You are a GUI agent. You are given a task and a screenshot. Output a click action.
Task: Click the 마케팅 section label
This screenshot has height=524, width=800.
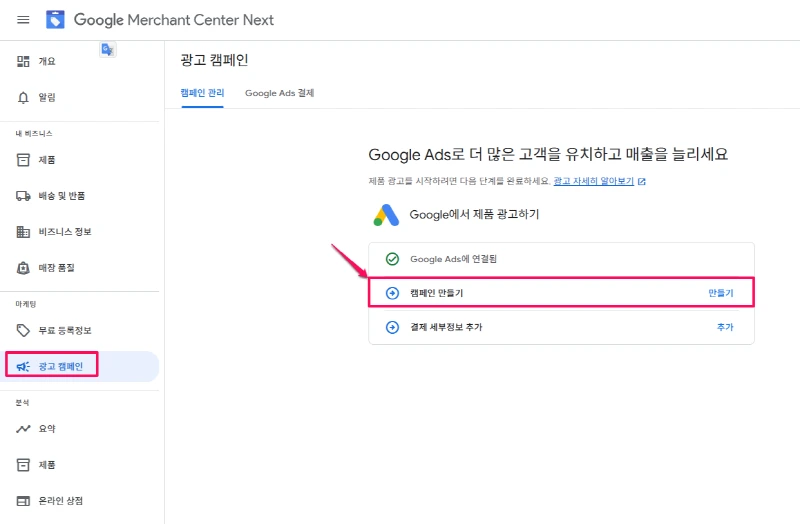[x=26, y=304]
